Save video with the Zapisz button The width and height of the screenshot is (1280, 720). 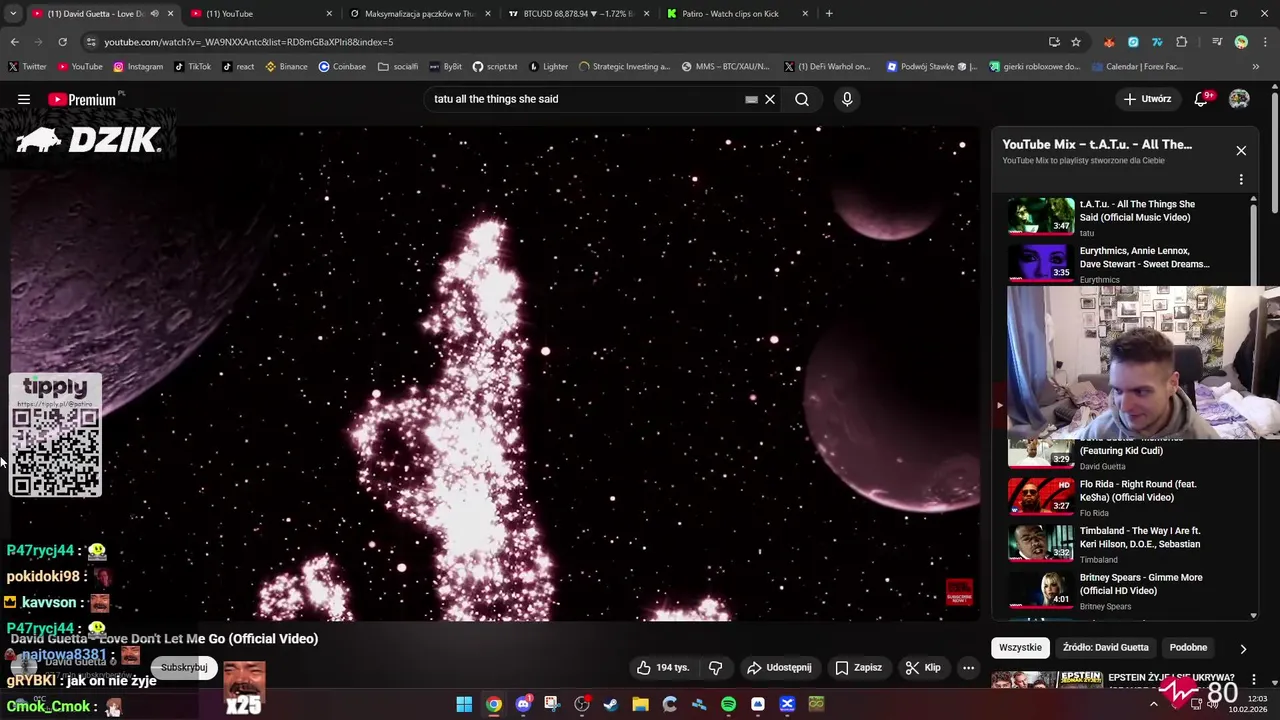(859, 667)
